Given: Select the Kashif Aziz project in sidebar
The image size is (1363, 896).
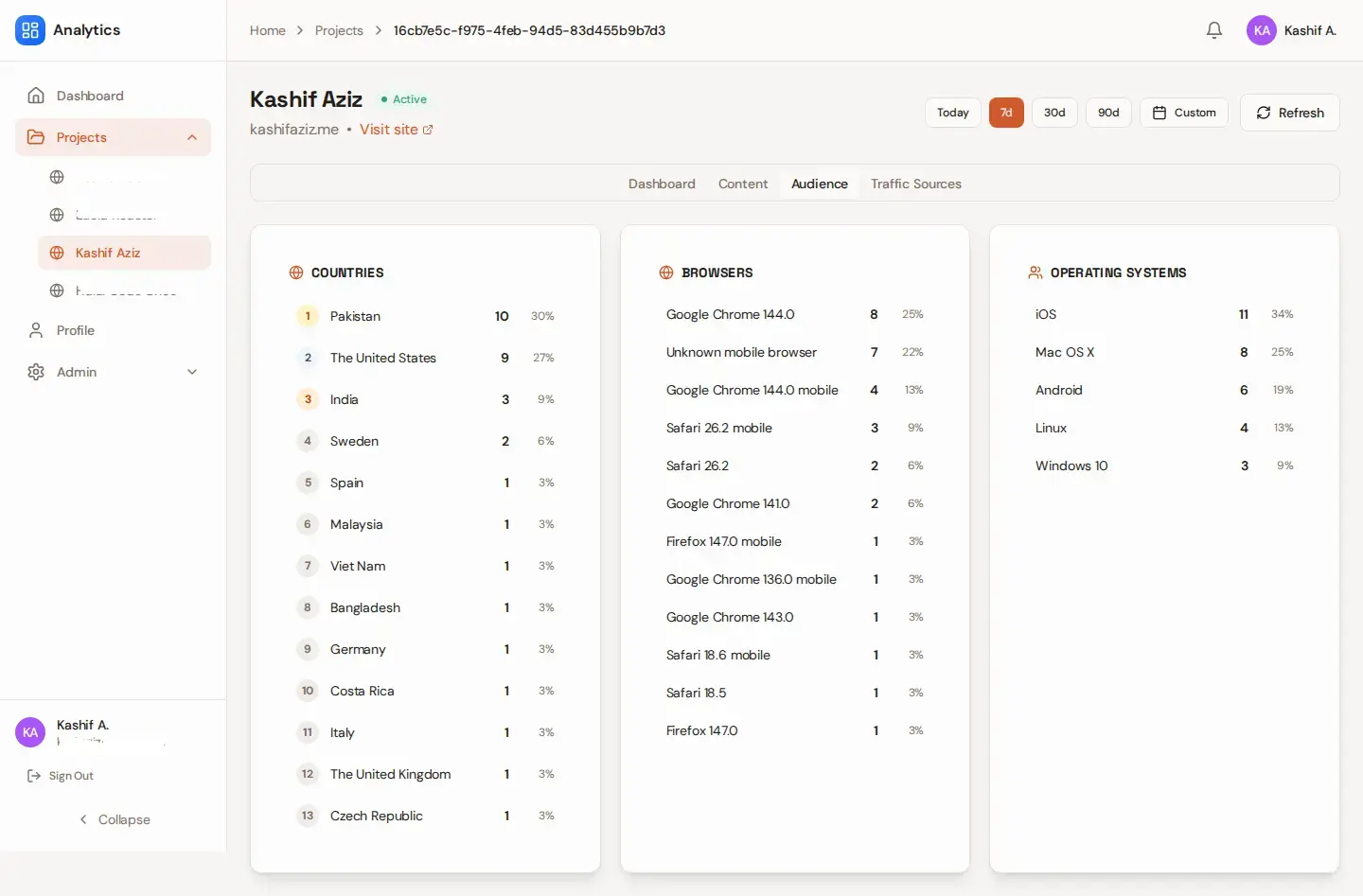Looking at the screenshot, I should pos(108,253).
